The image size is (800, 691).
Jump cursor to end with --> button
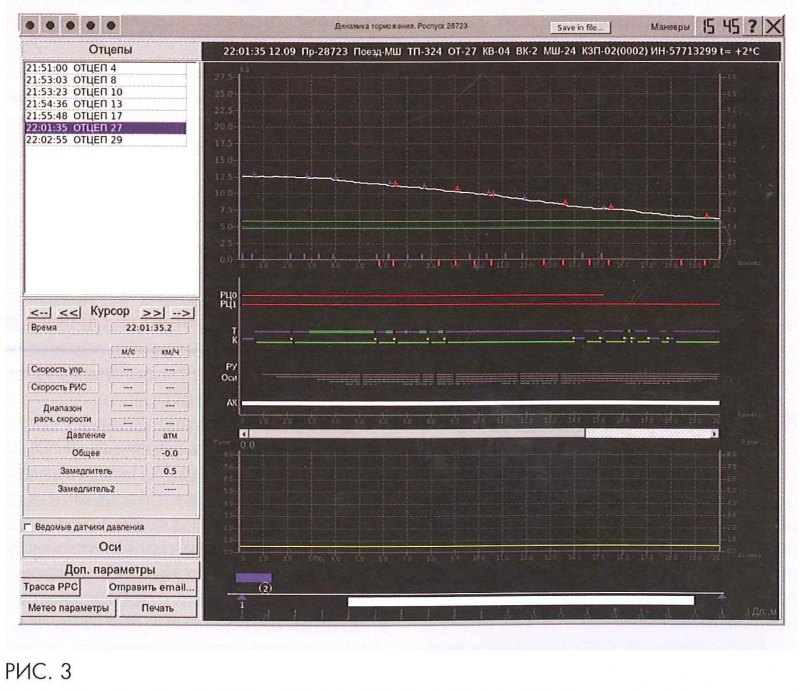tap(182, 312)
